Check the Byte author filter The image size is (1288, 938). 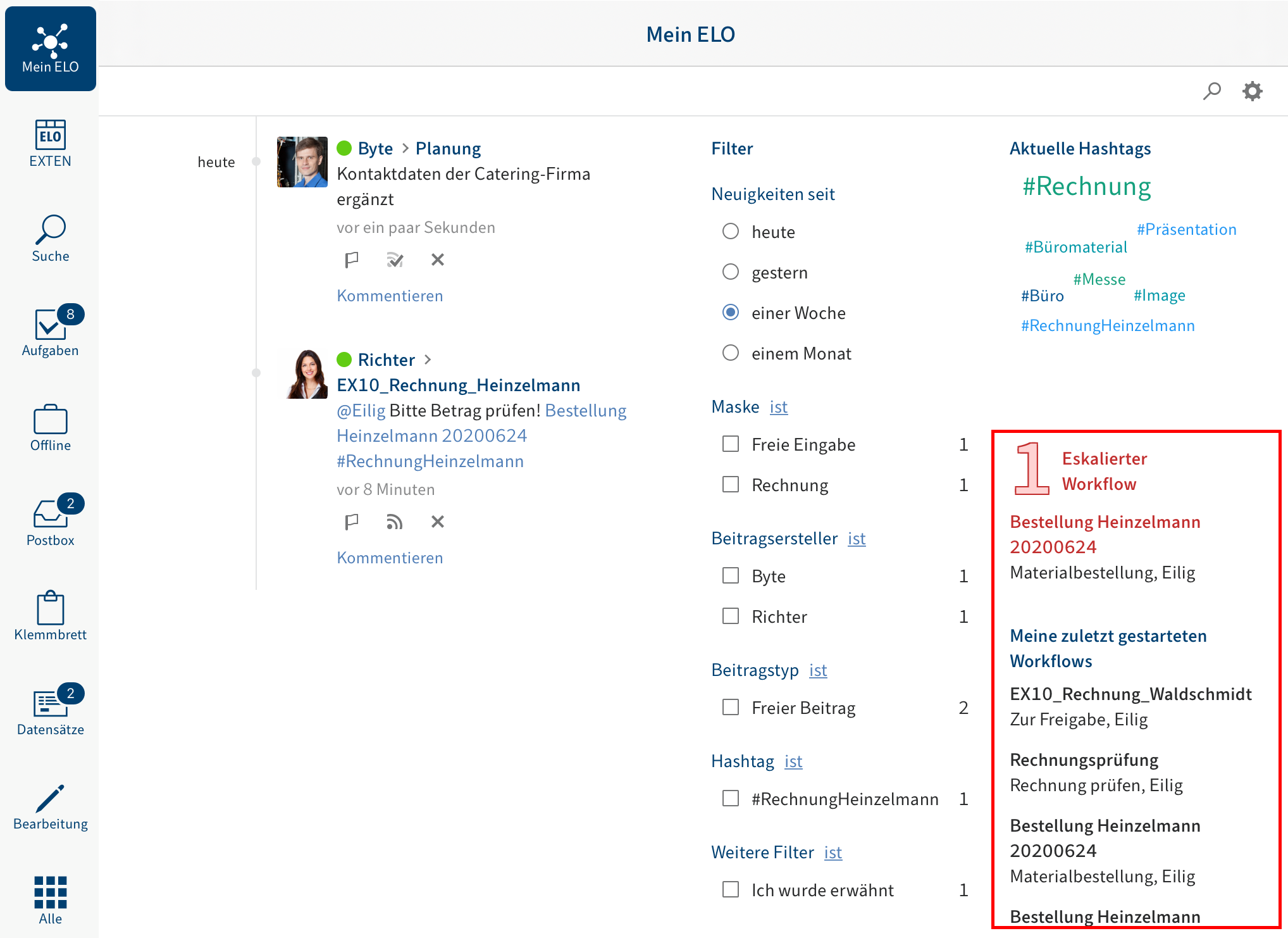point(731,576)
